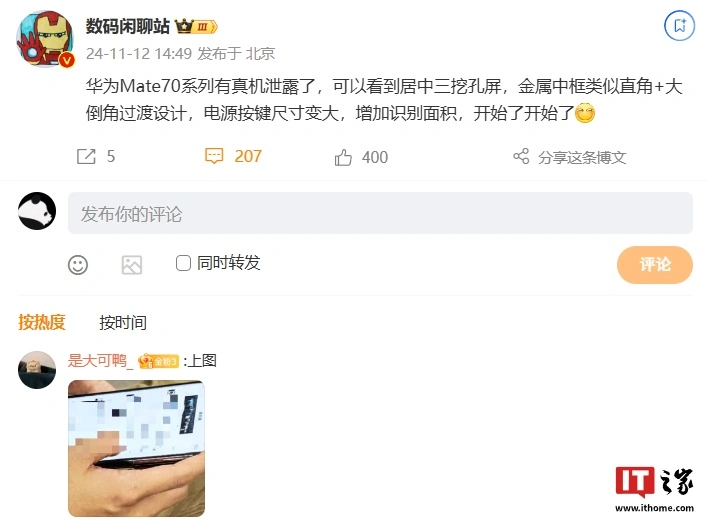Toggle the 同时转发 checkbox

[183, 263]
